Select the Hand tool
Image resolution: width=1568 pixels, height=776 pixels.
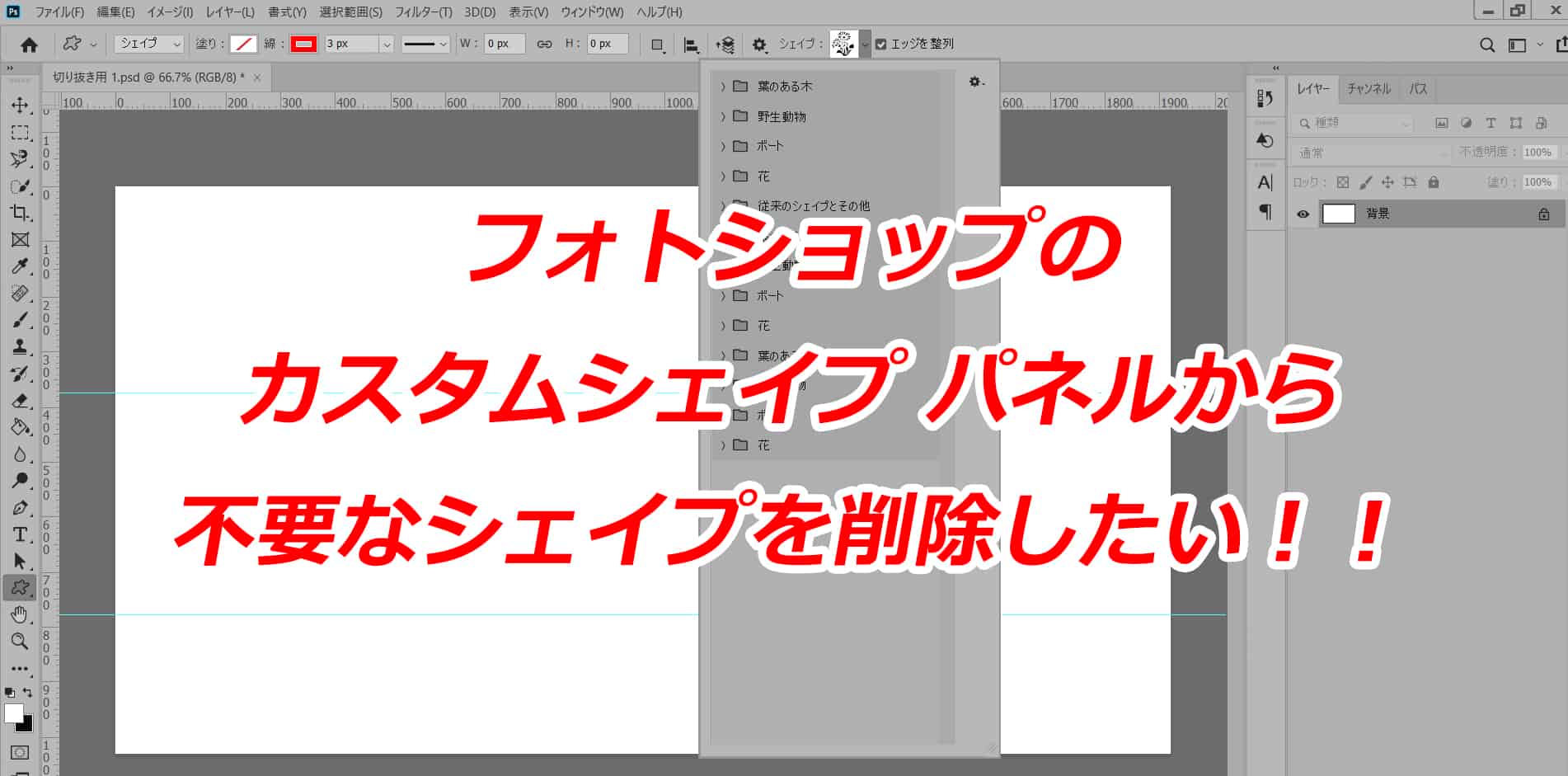(20, 614)
